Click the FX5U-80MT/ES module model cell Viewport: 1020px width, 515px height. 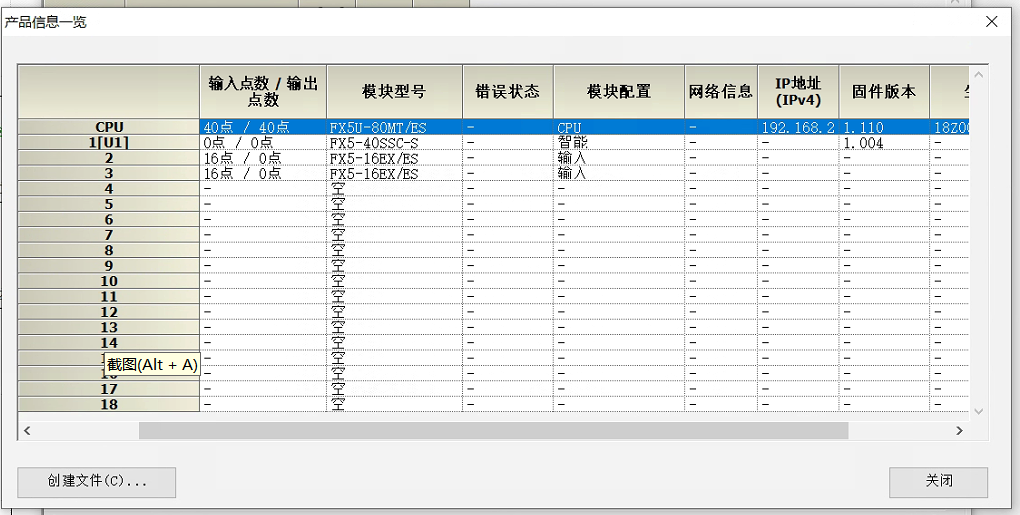tap(393, 128)
